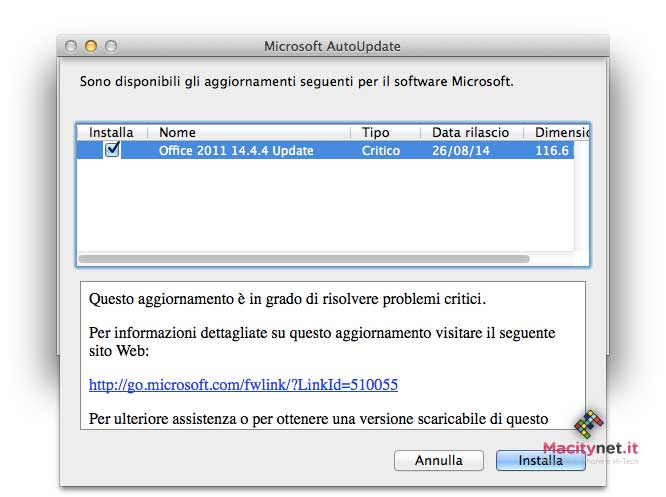Click the 116.6 size value cell
The height and width of the screenshot is (497, 666).
[x=552, y=151]
